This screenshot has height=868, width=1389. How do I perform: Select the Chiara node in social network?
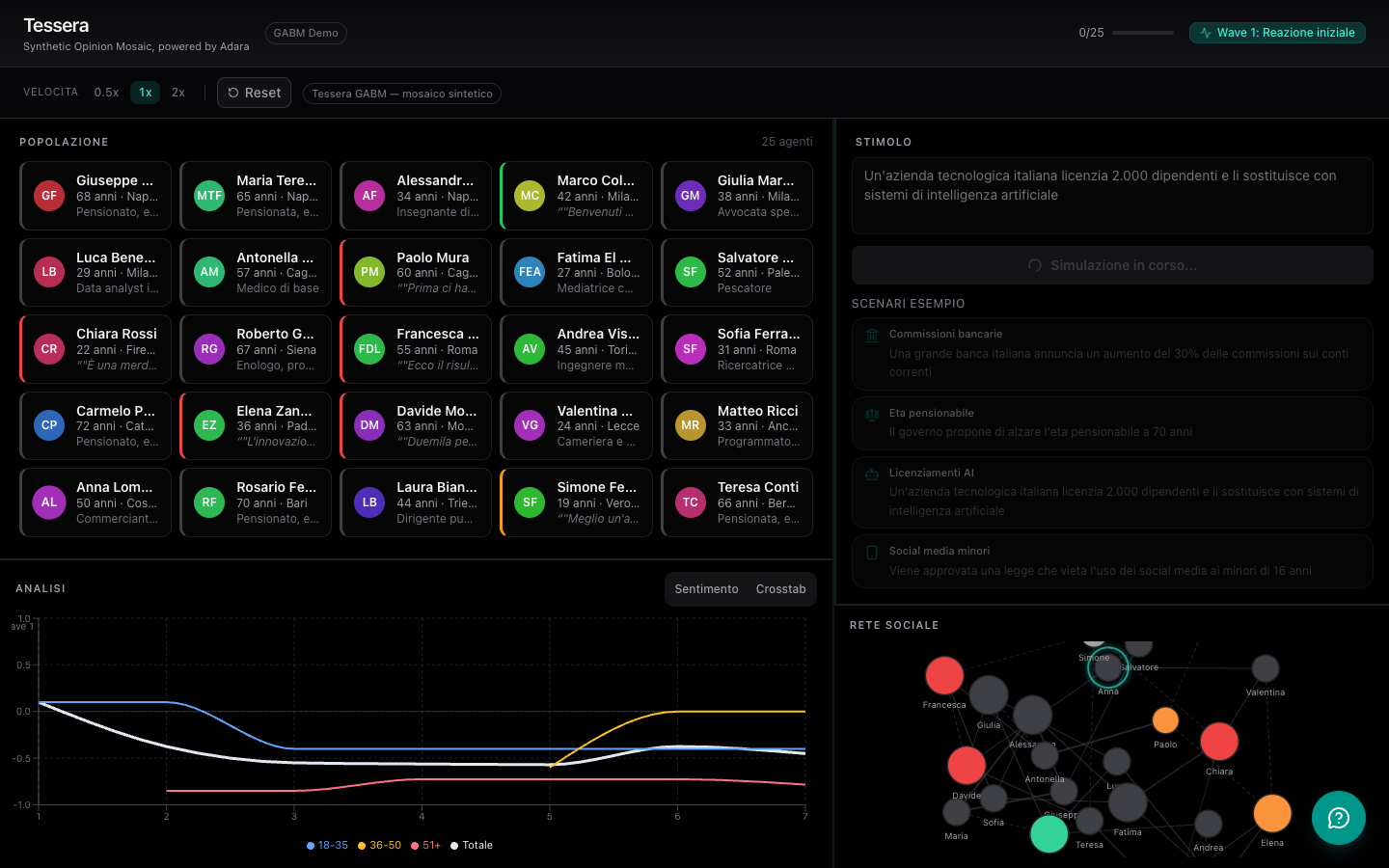point(1219,742)
